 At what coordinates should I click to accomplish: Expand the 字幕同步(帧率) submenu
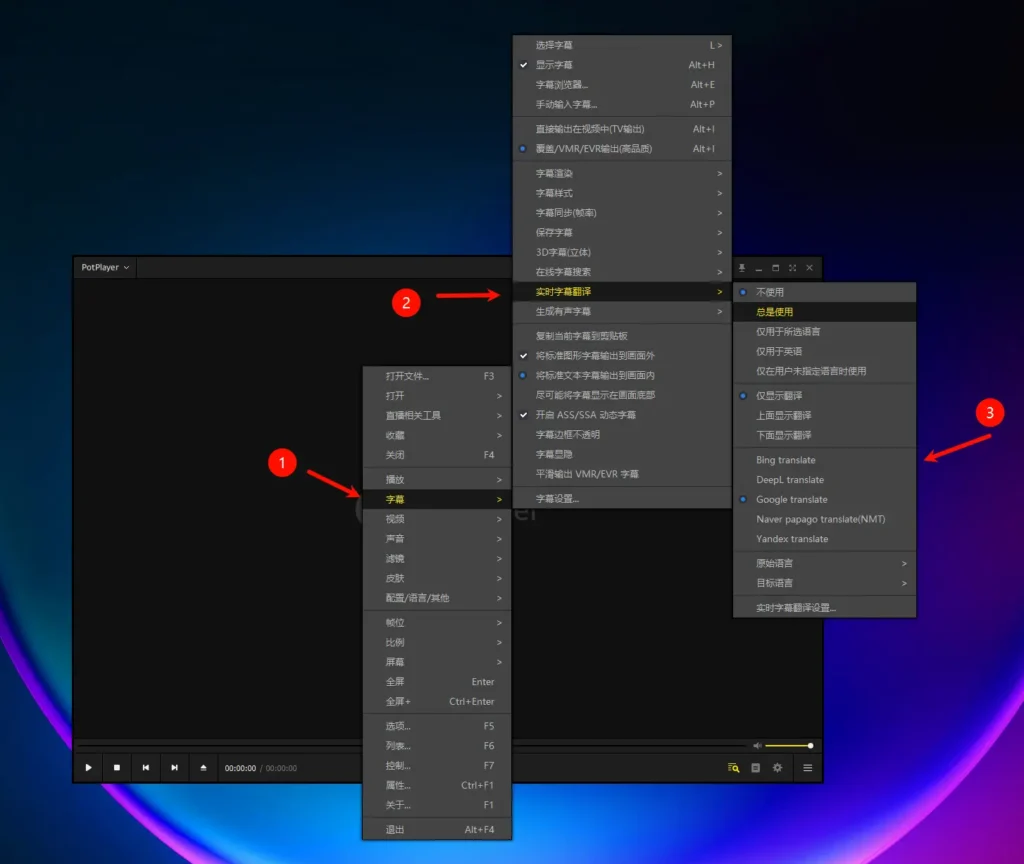[x=622, y=213]
